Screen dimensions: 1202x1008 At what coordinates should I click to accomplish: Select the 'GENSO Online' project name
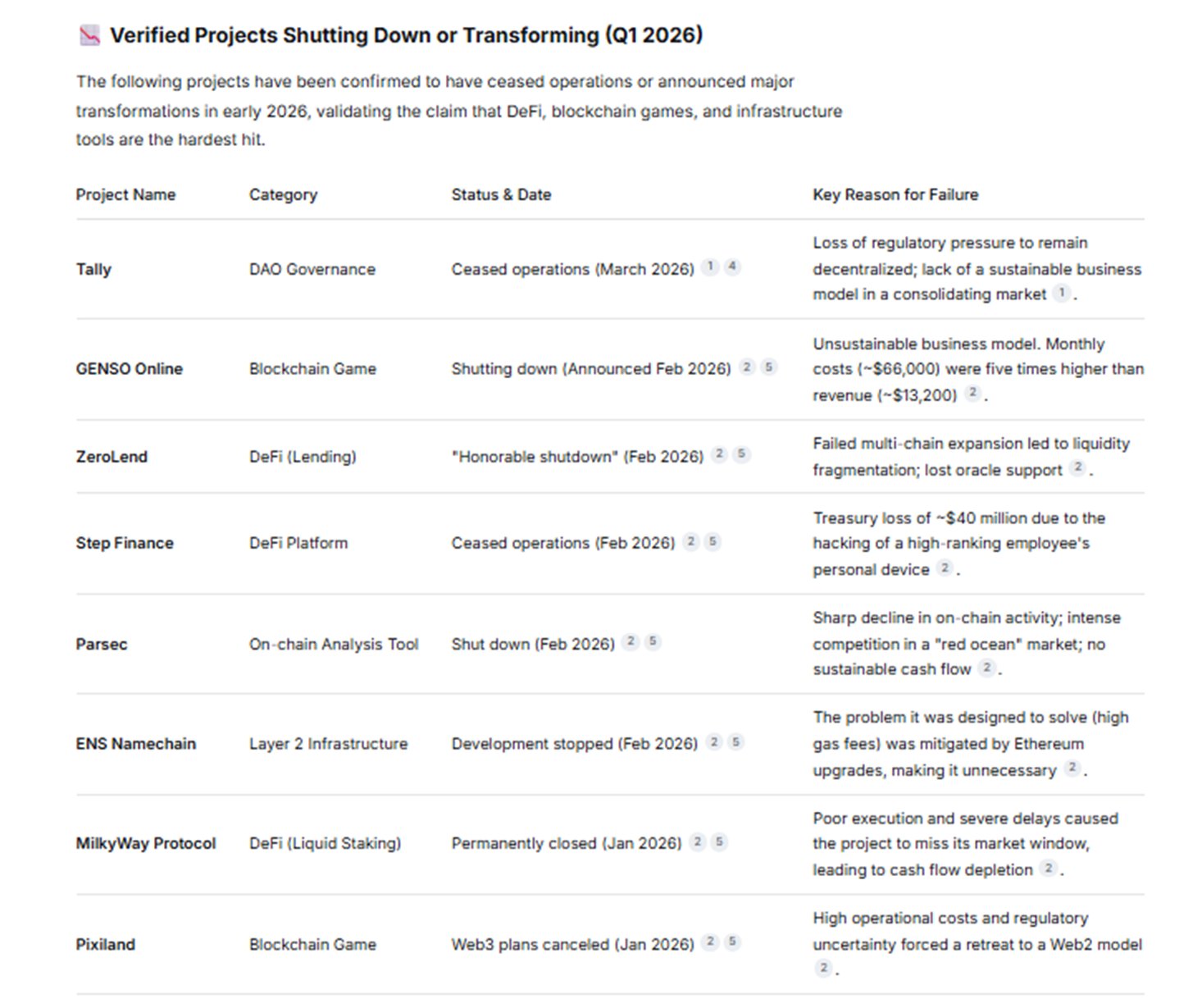tap(130, 369)
